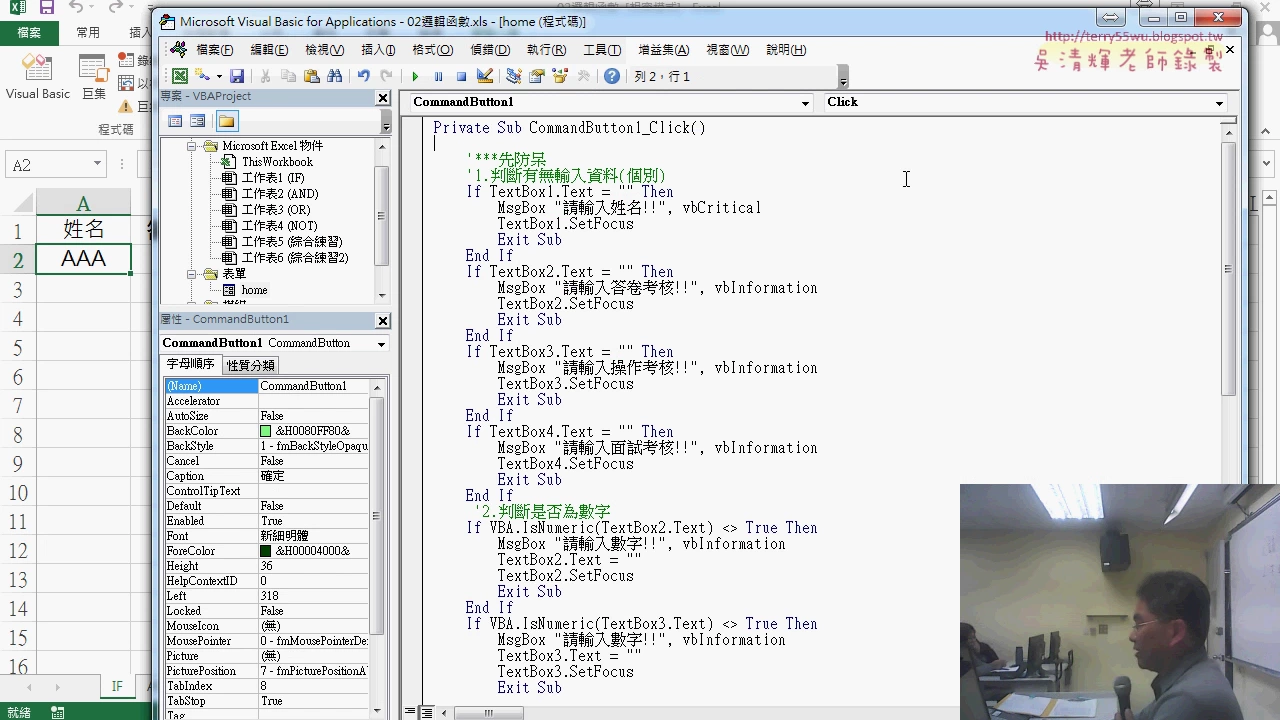Click the BackColor green color swatch

point(266,431)
